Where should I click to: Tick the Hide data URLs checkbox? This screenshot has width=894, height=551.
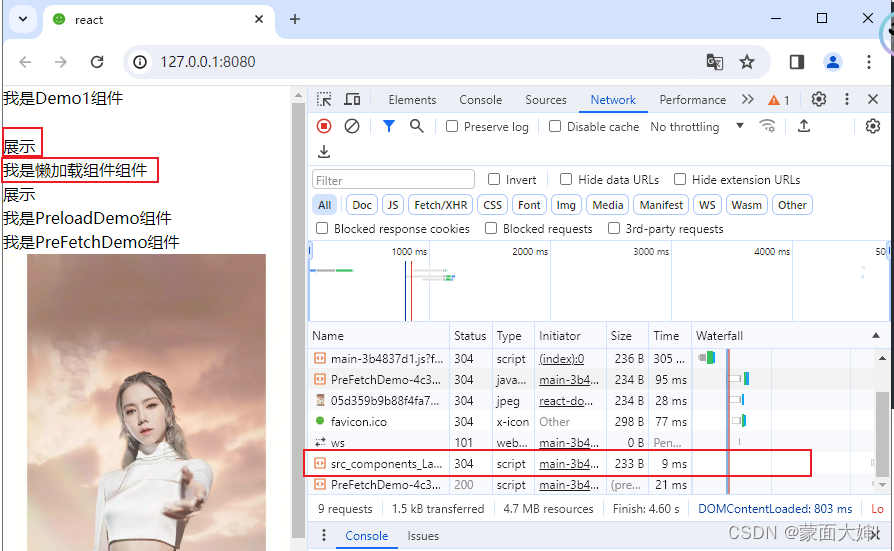(x=566, y=180)
